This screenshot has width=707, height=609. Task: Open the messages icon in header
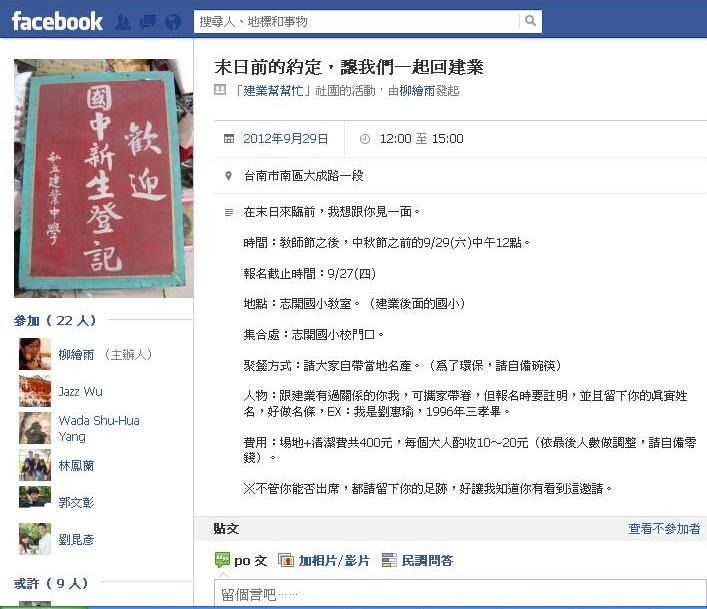(148, 22)
